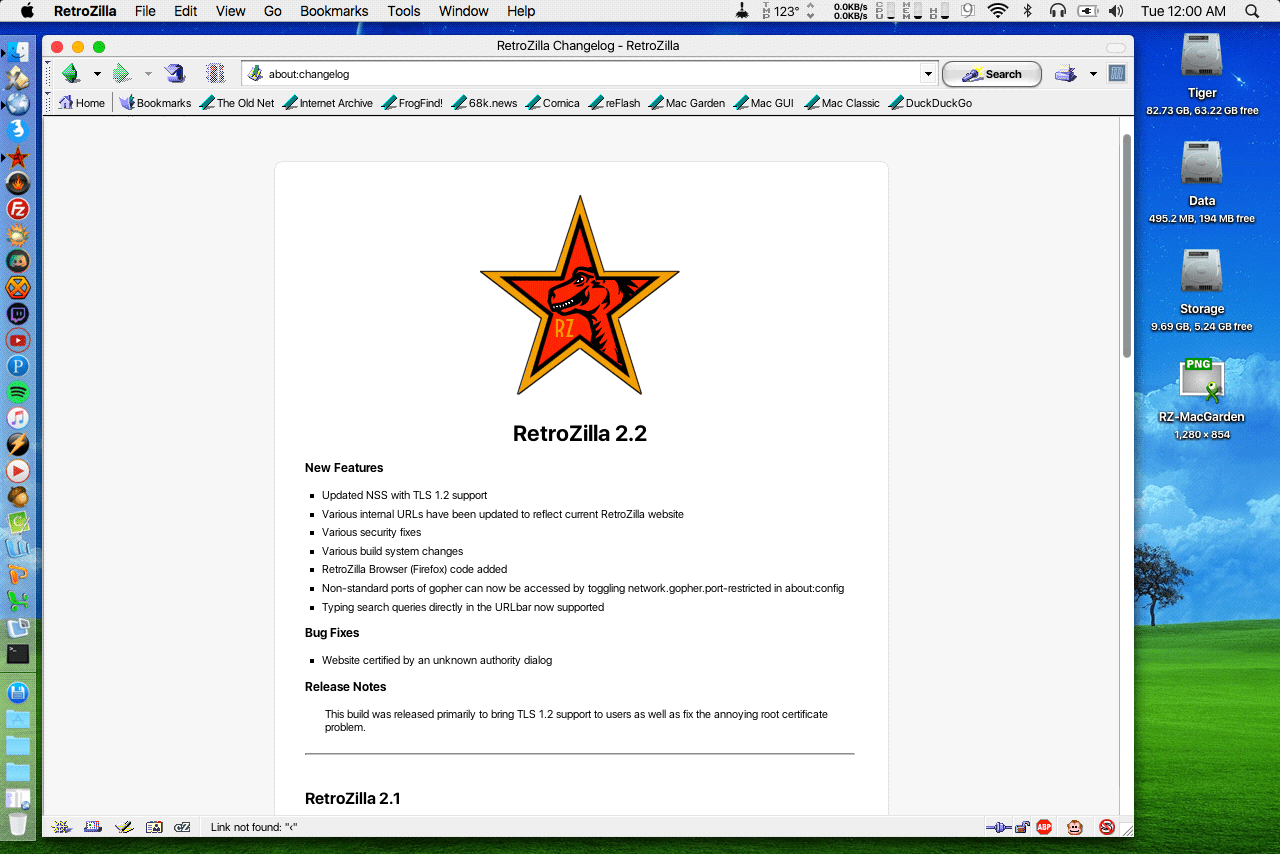This screenshot has width=1280, height=854.
Task: Click the Wi-Fi icon in the menu bar
Action: pos(998,11)
